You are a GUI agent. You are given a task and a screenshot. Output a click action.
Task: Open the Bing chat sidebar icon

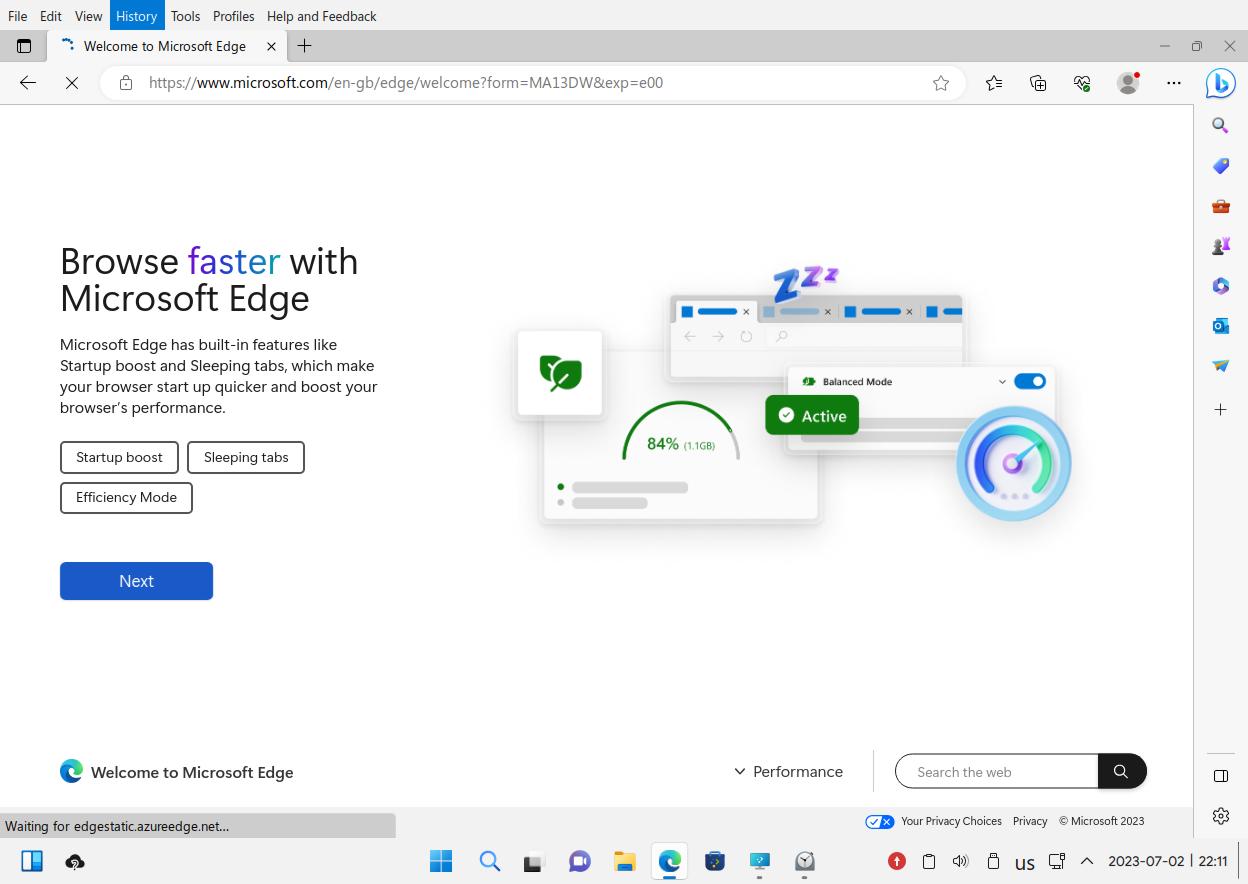(x=1220, y=84)
